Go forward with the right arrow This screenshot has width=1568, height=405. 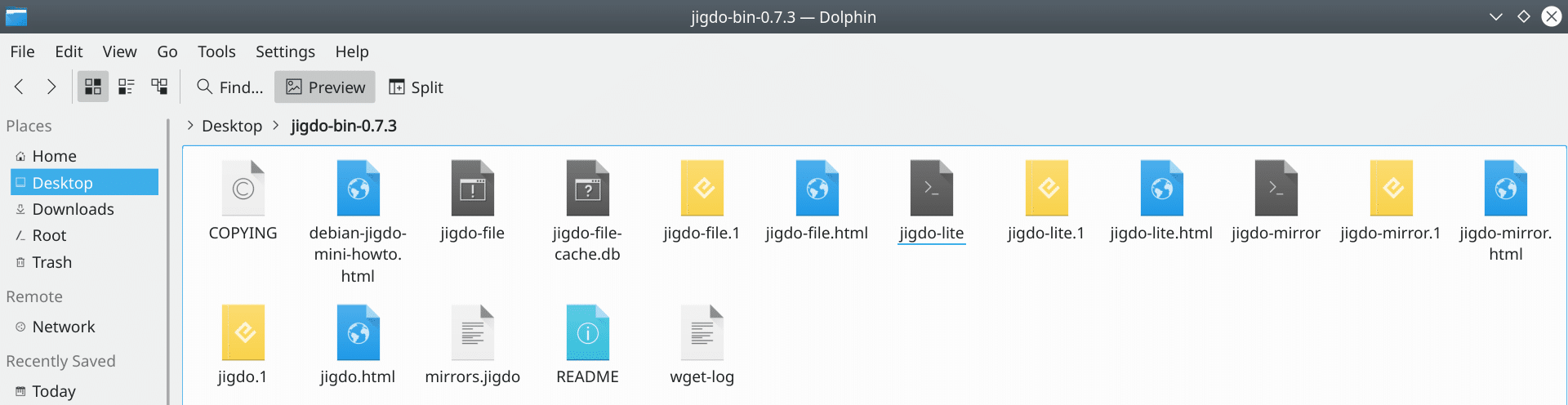click(51, 87)
